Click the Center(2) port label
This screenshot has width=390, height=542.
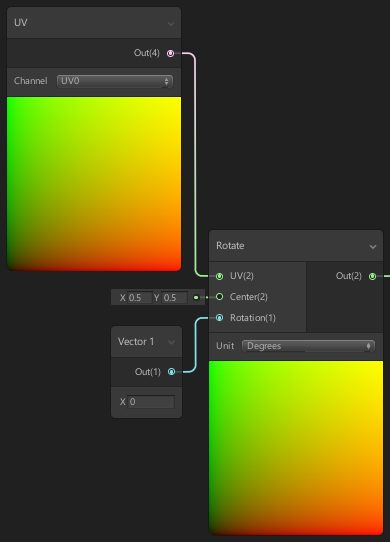249,297
